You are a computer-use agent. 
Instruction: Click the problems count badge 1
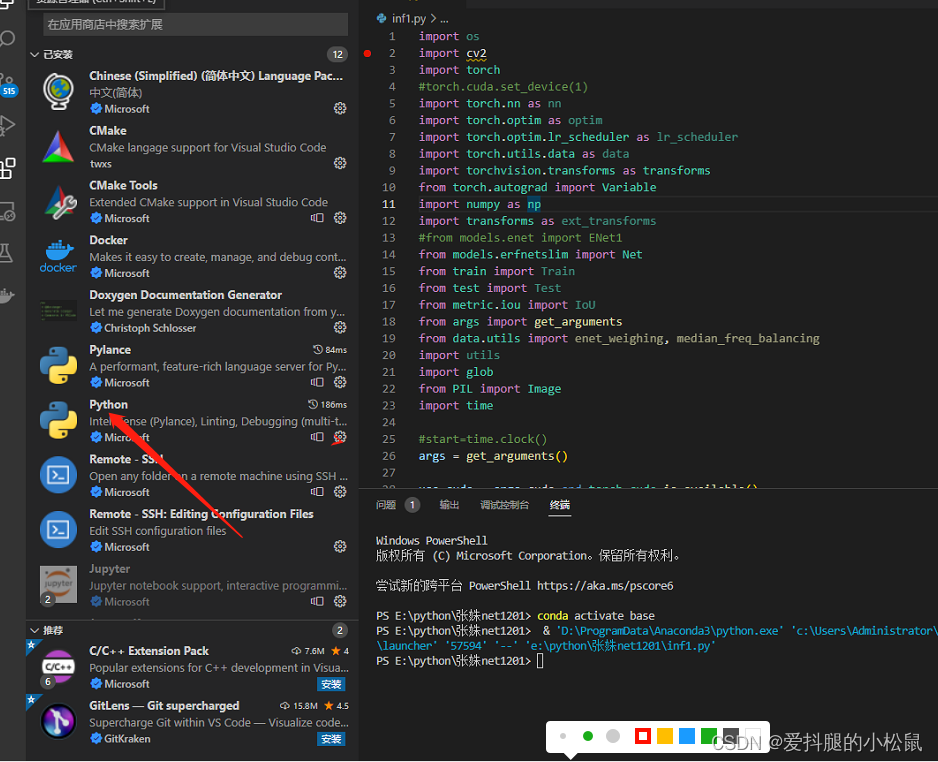(412, 505)
